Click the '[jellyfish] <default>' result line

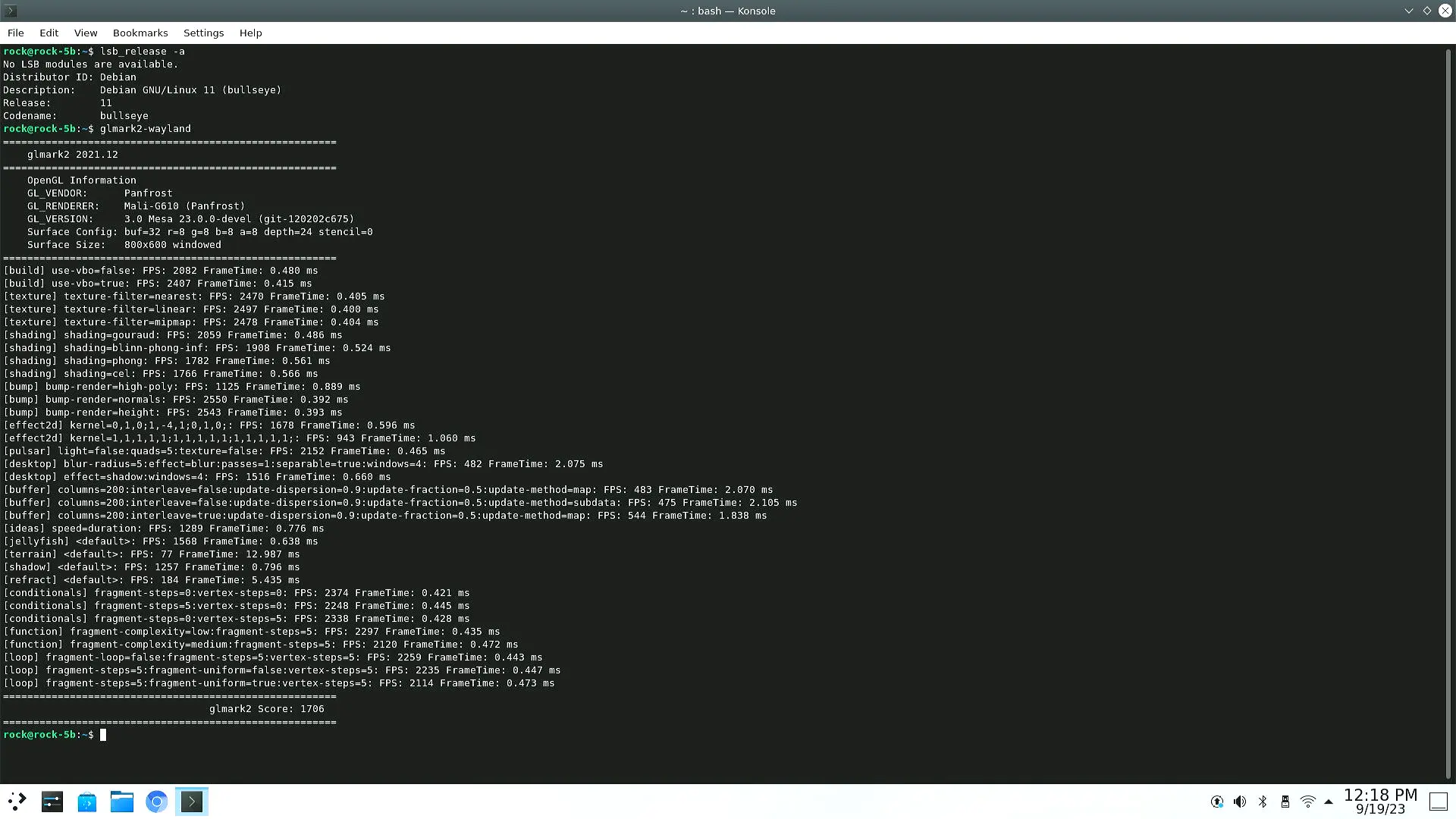coord(161,541)
